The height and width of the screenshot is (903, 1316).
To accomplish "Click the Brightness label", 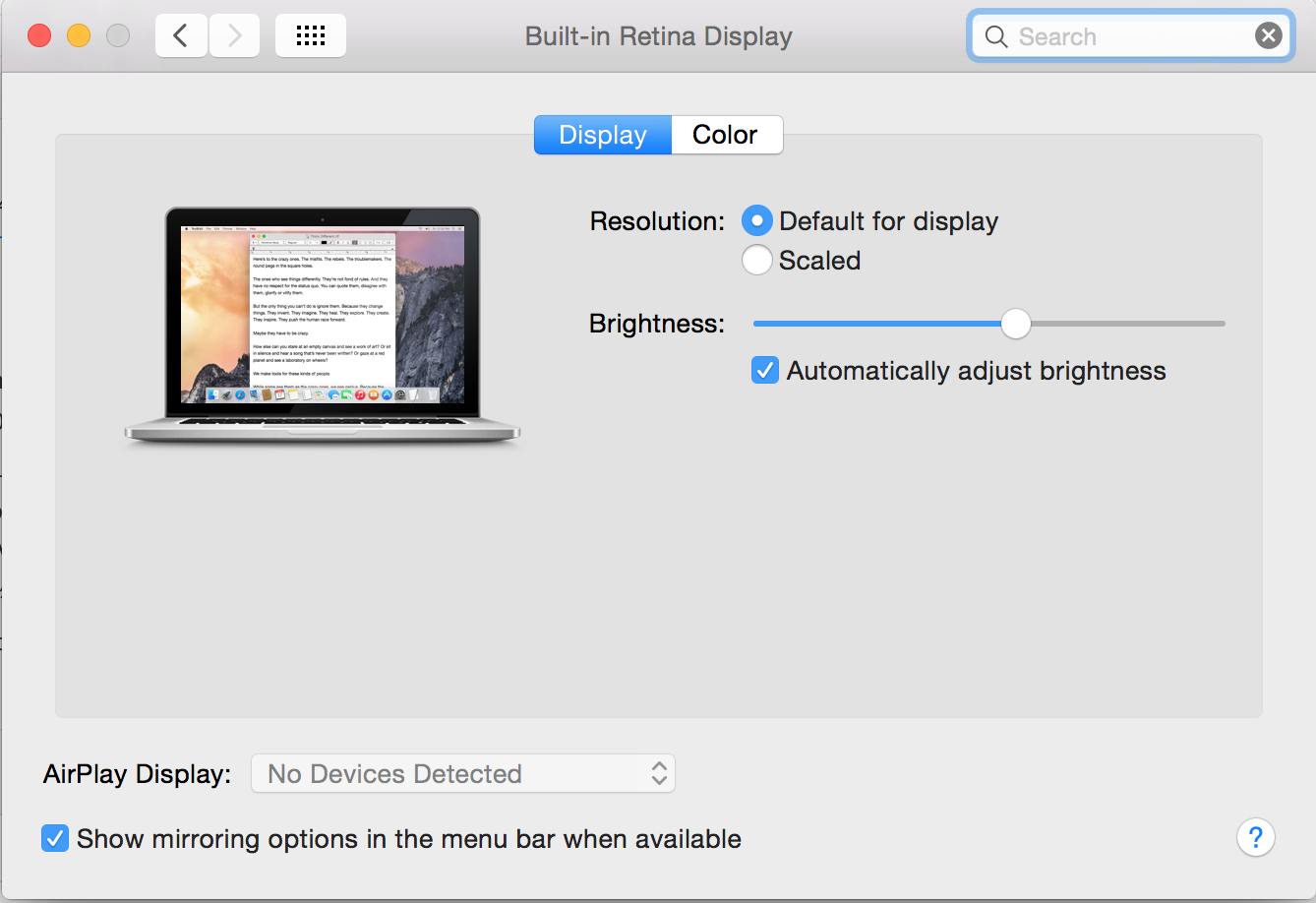I will tap(657, 324).
